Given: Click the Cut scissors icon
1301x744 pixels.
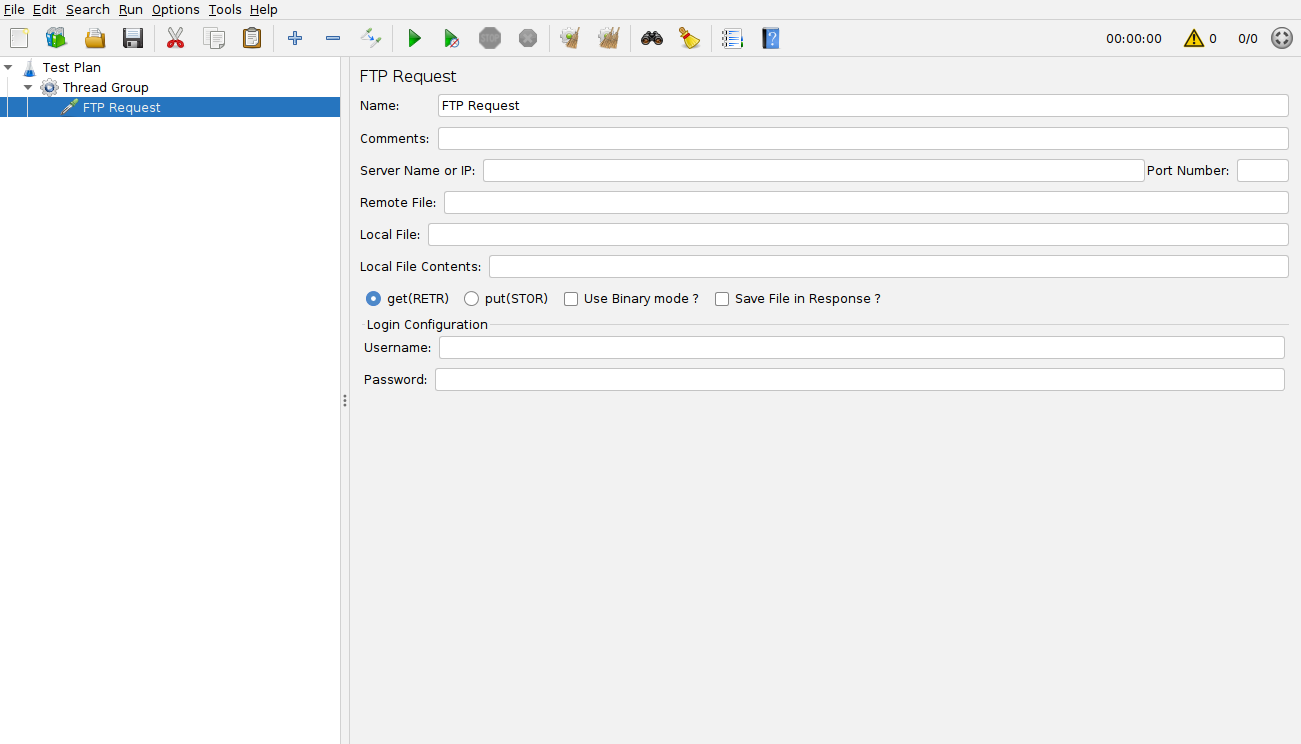Looking at the screenshot, I should 175,38.
